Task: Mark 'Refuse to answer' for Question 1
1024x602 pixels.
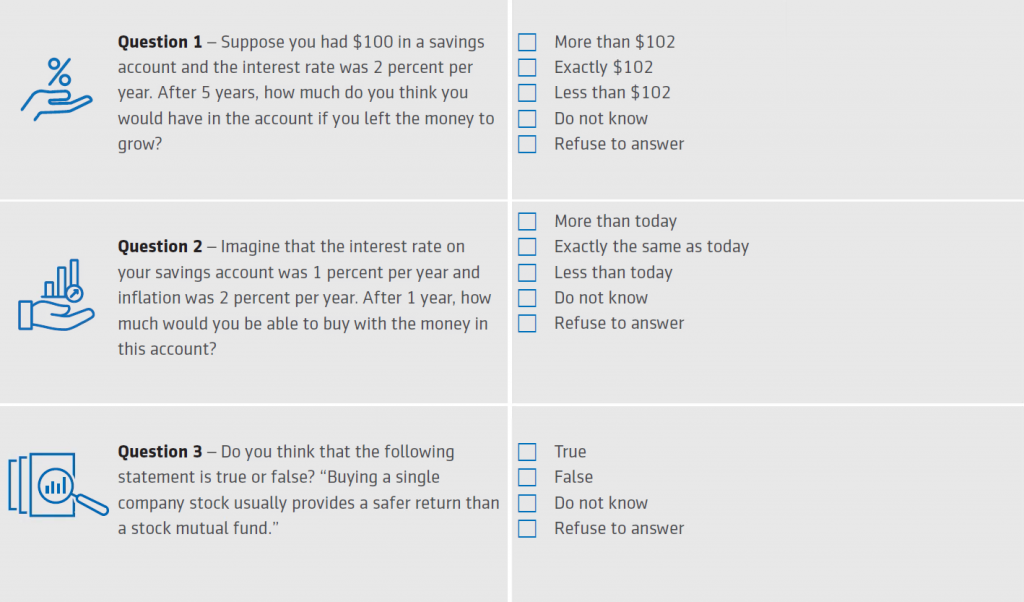Action: click(x=527, y=144)
